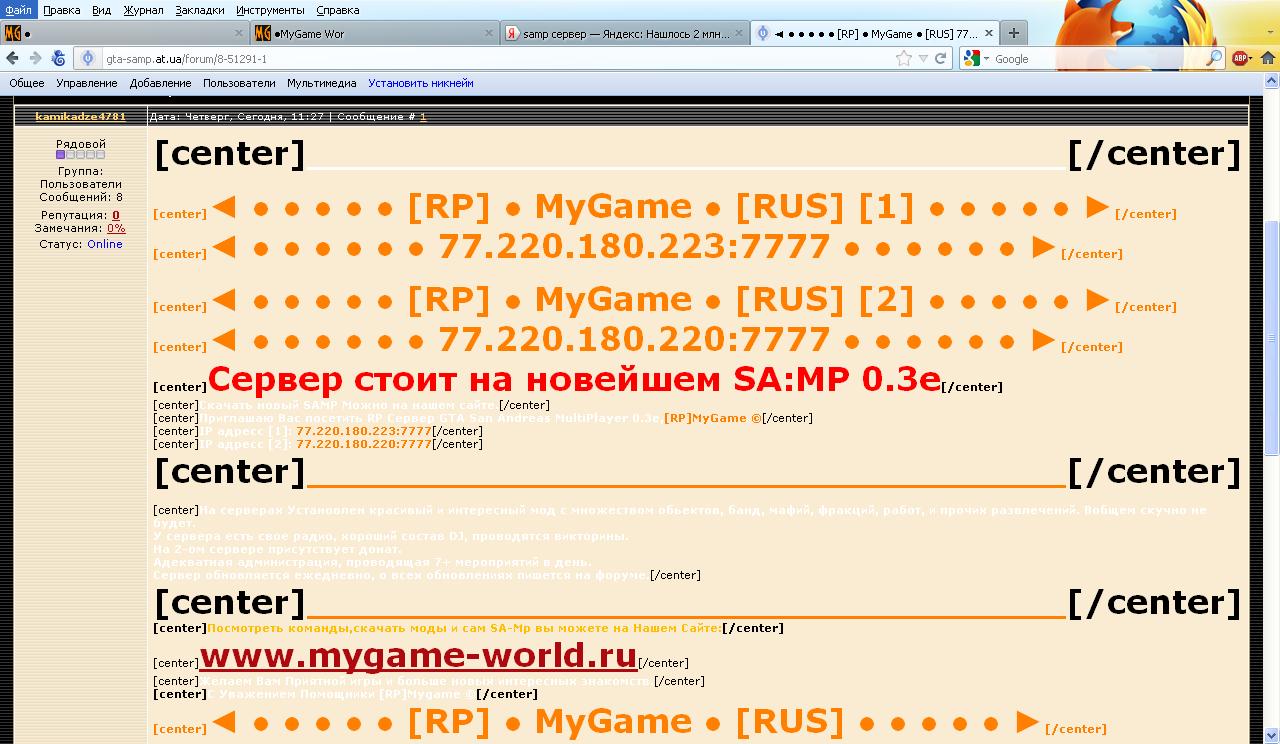Open the Adblock Plus ABP icon
Image resolution: width=1280 pixels, height=744 pixels.
click(1242, 59)
